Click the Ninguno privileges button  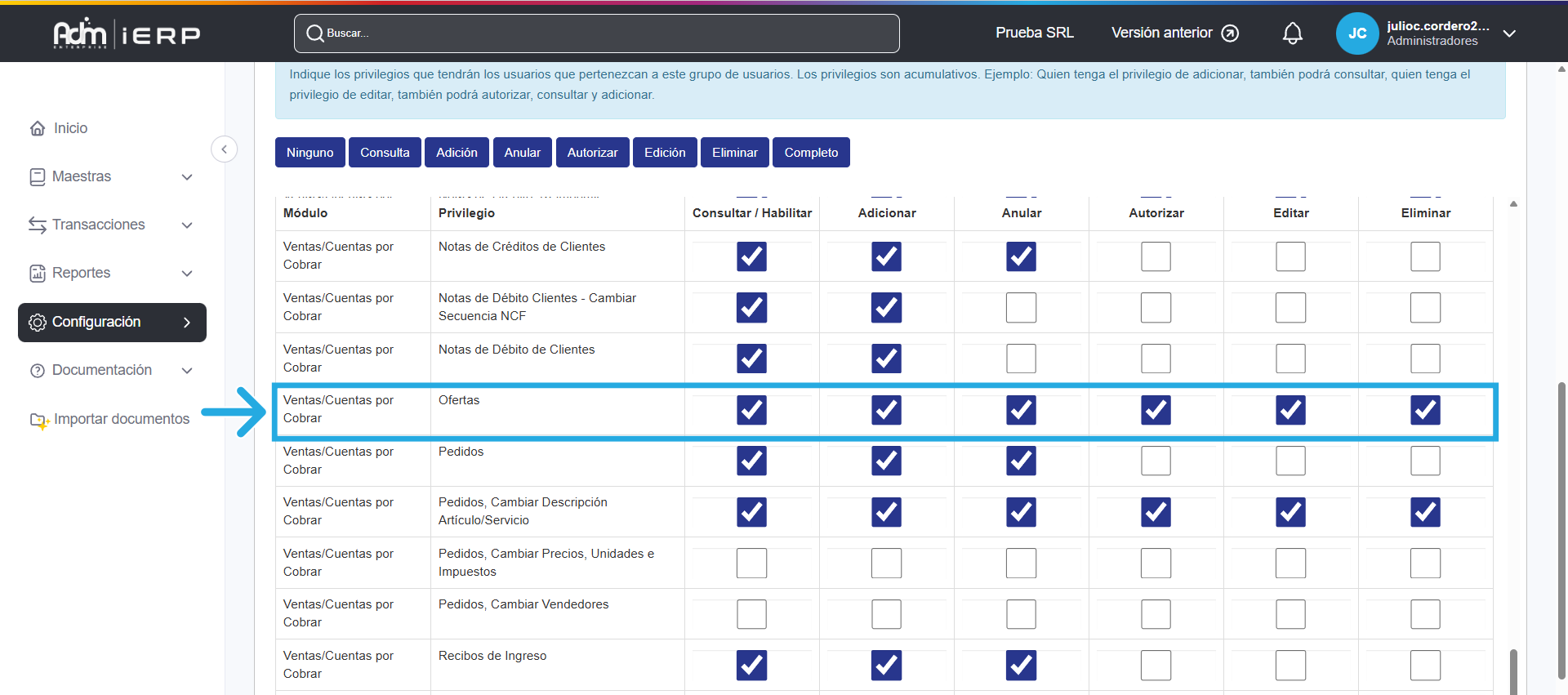tap(310, 153)
